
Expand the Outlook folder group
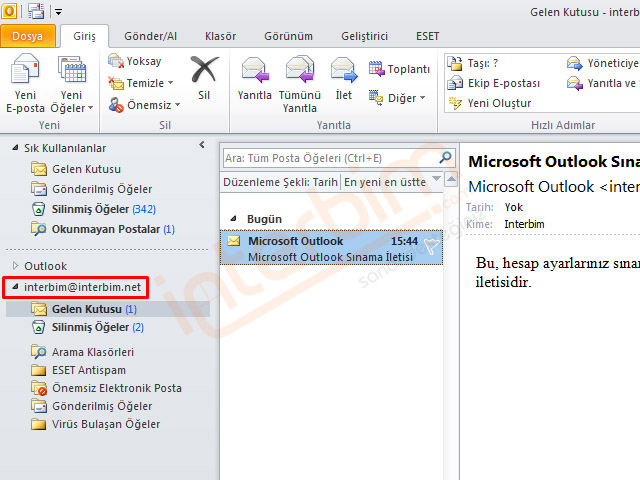coord(15,266)
